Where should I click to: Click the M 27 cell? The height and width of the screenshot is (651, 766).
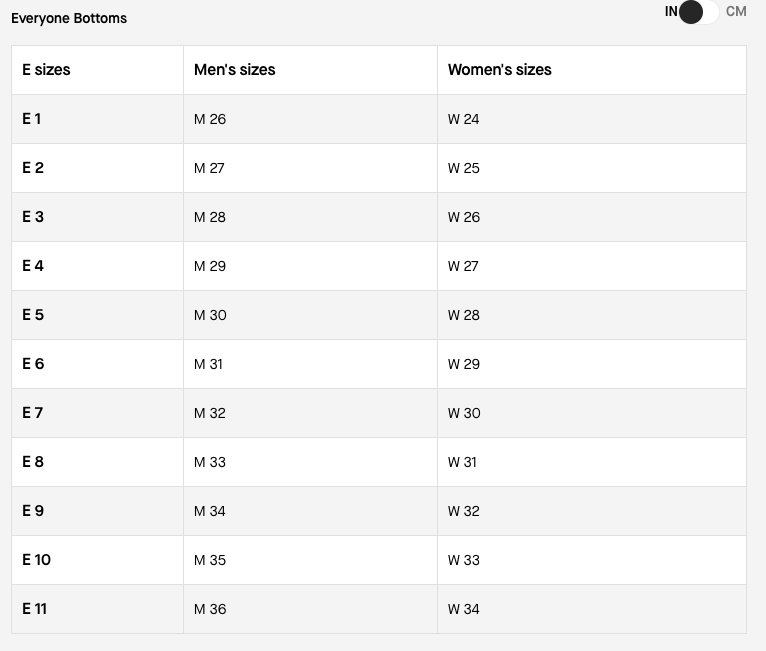tap(209, 168)
